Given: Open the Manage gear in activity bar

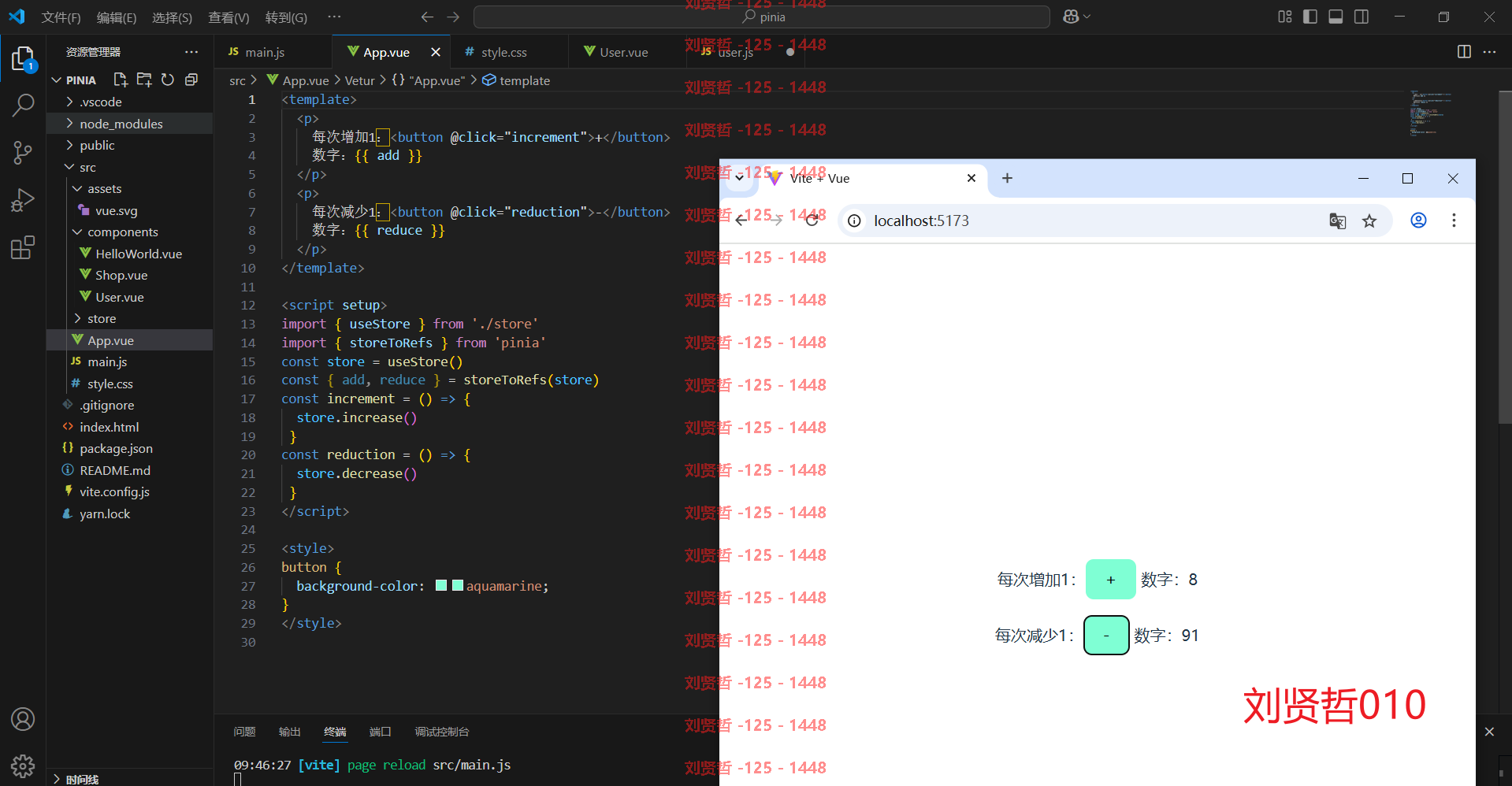Looking at the screenshot, I should [23, 766].
